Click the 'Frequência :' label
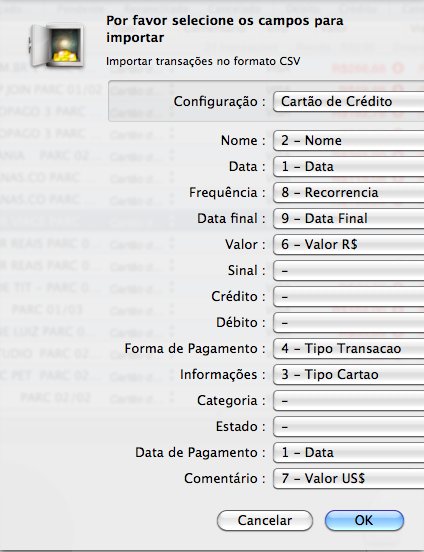 (x=227, y=193)
